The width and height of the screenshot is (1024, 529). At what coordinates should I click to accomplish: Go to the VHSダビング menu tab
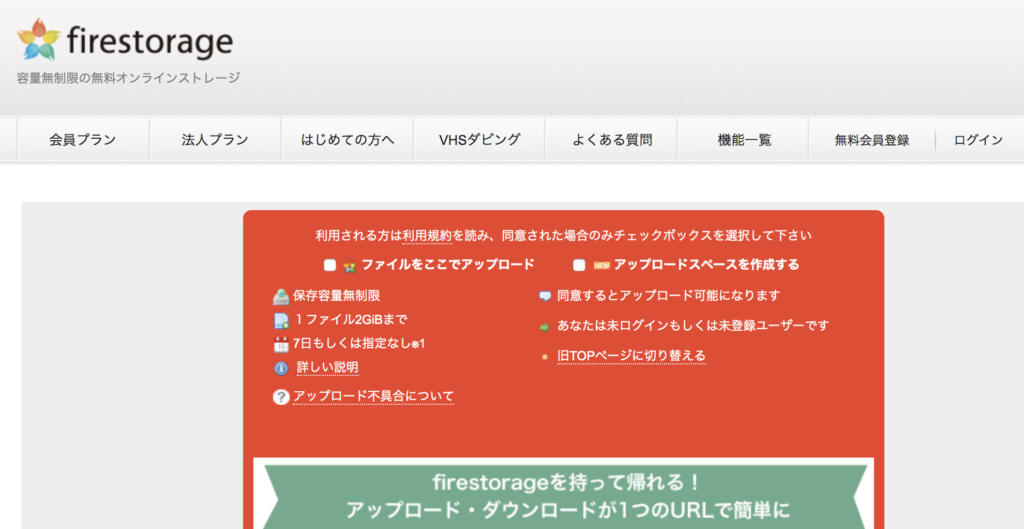(x=479, y=140)
